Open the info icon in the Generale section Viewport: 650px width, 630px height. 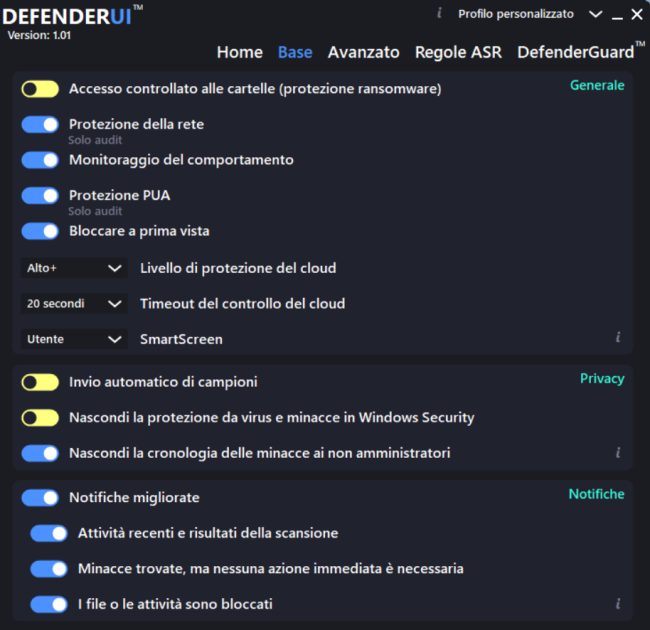[618, 338]
